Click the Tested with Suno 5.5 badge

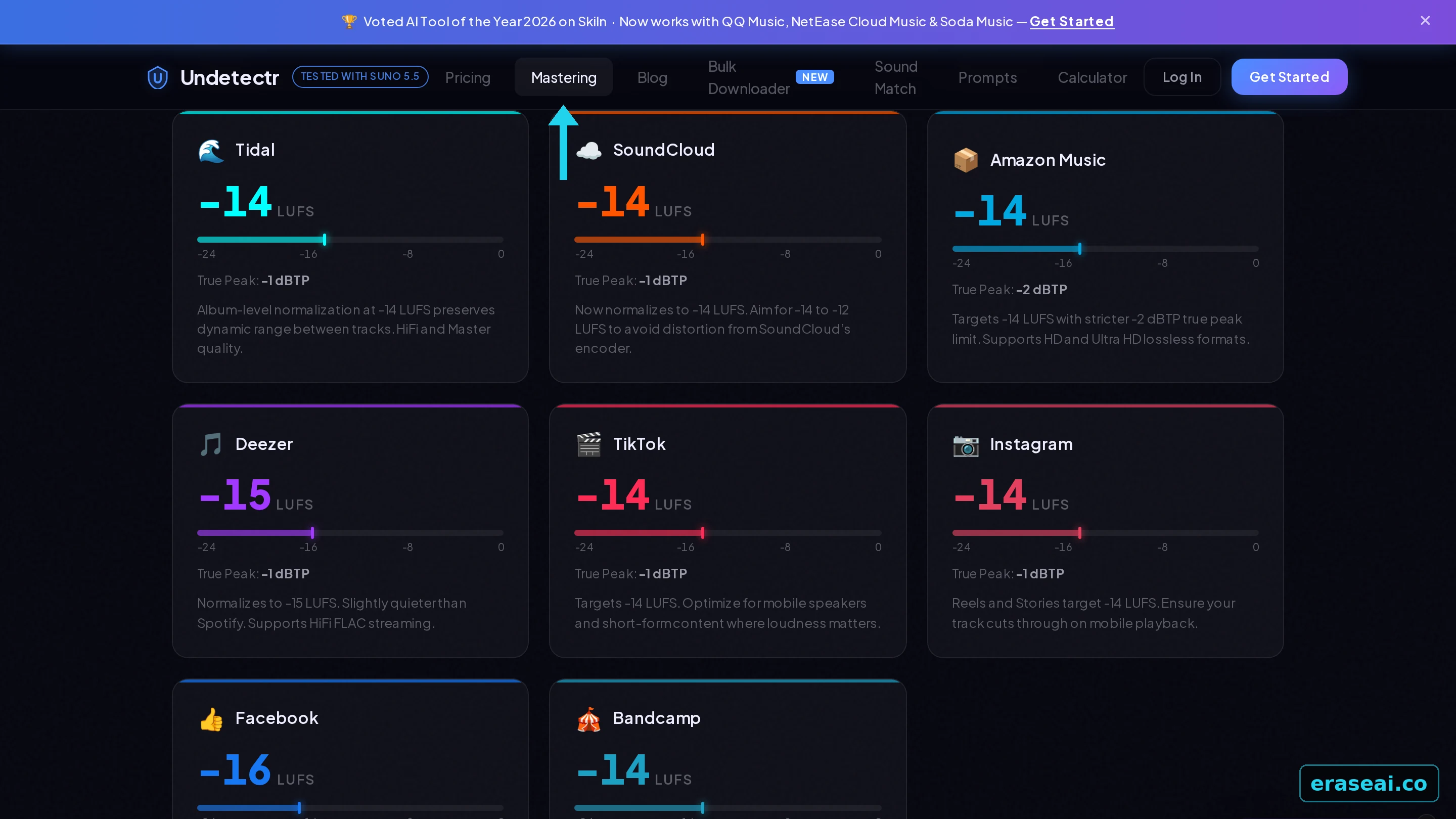(360, 76)
